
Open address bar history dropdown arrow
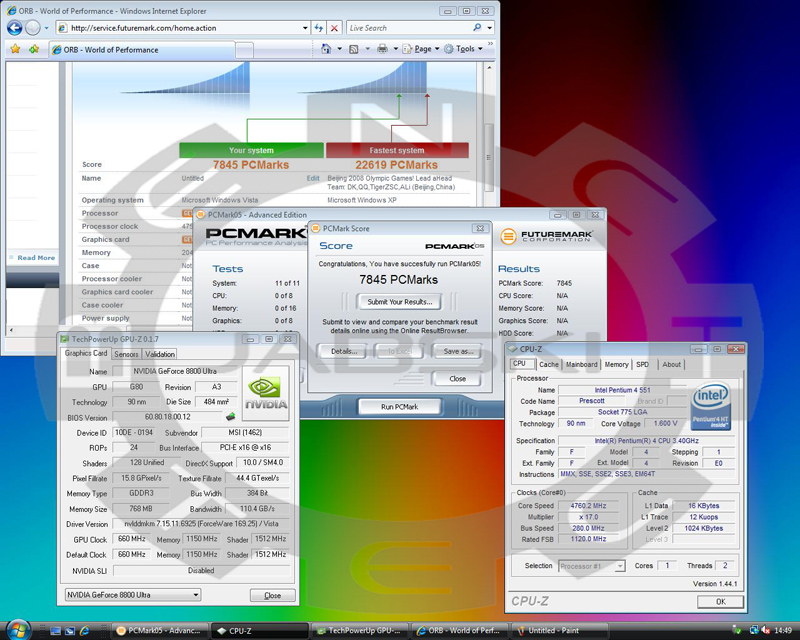[x=305, y=28]
